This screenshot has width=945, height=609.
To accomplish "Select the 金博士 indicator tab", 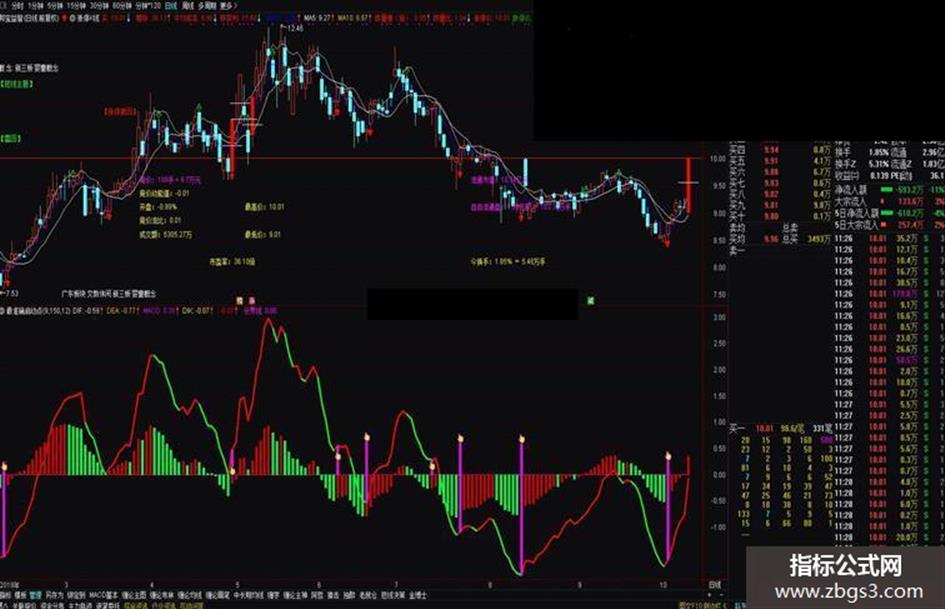I will click(x=417, y=595).
